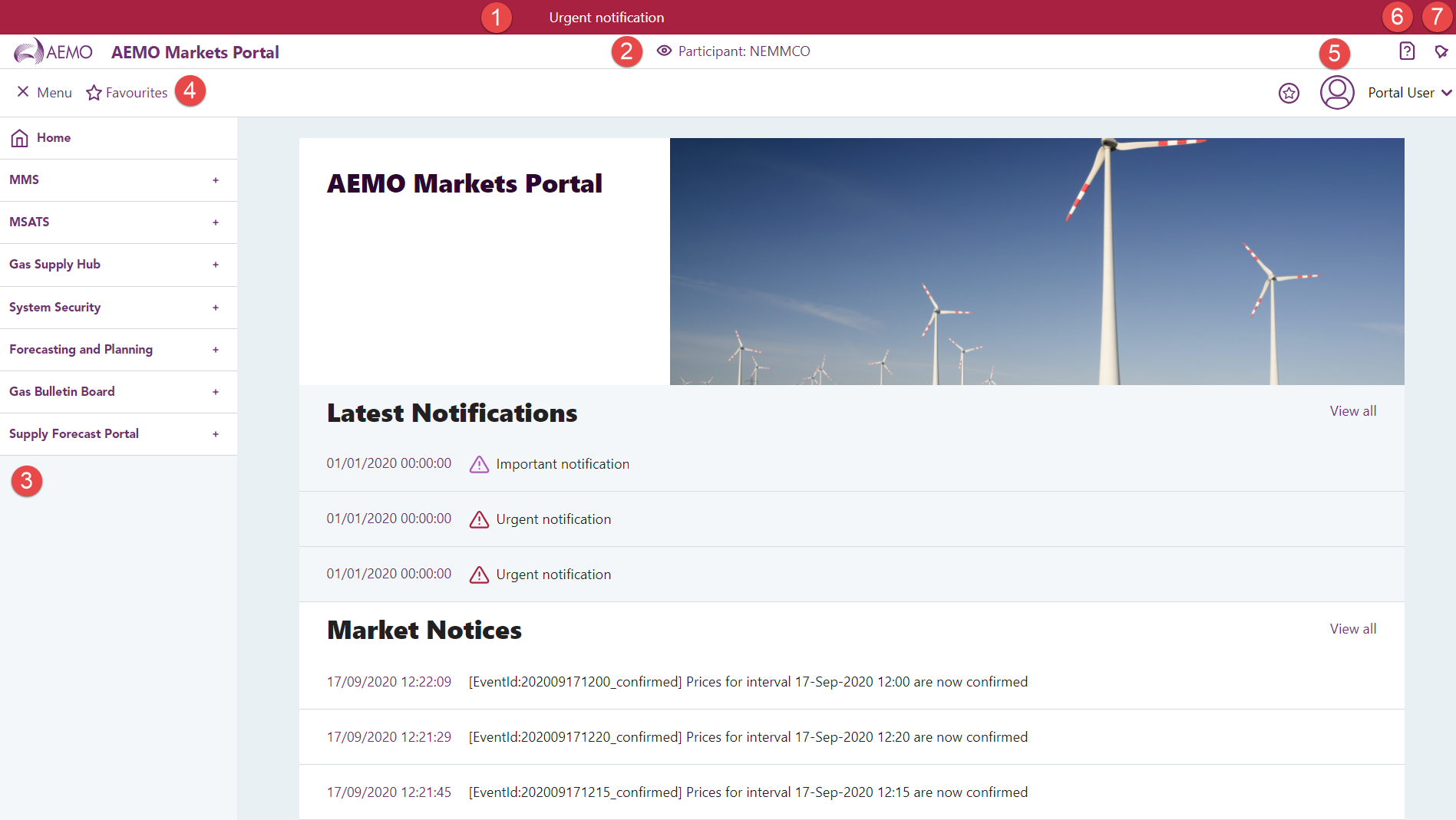Open the Important notification entry
This screenshot has height=820, width=1456.
point(563,464)
